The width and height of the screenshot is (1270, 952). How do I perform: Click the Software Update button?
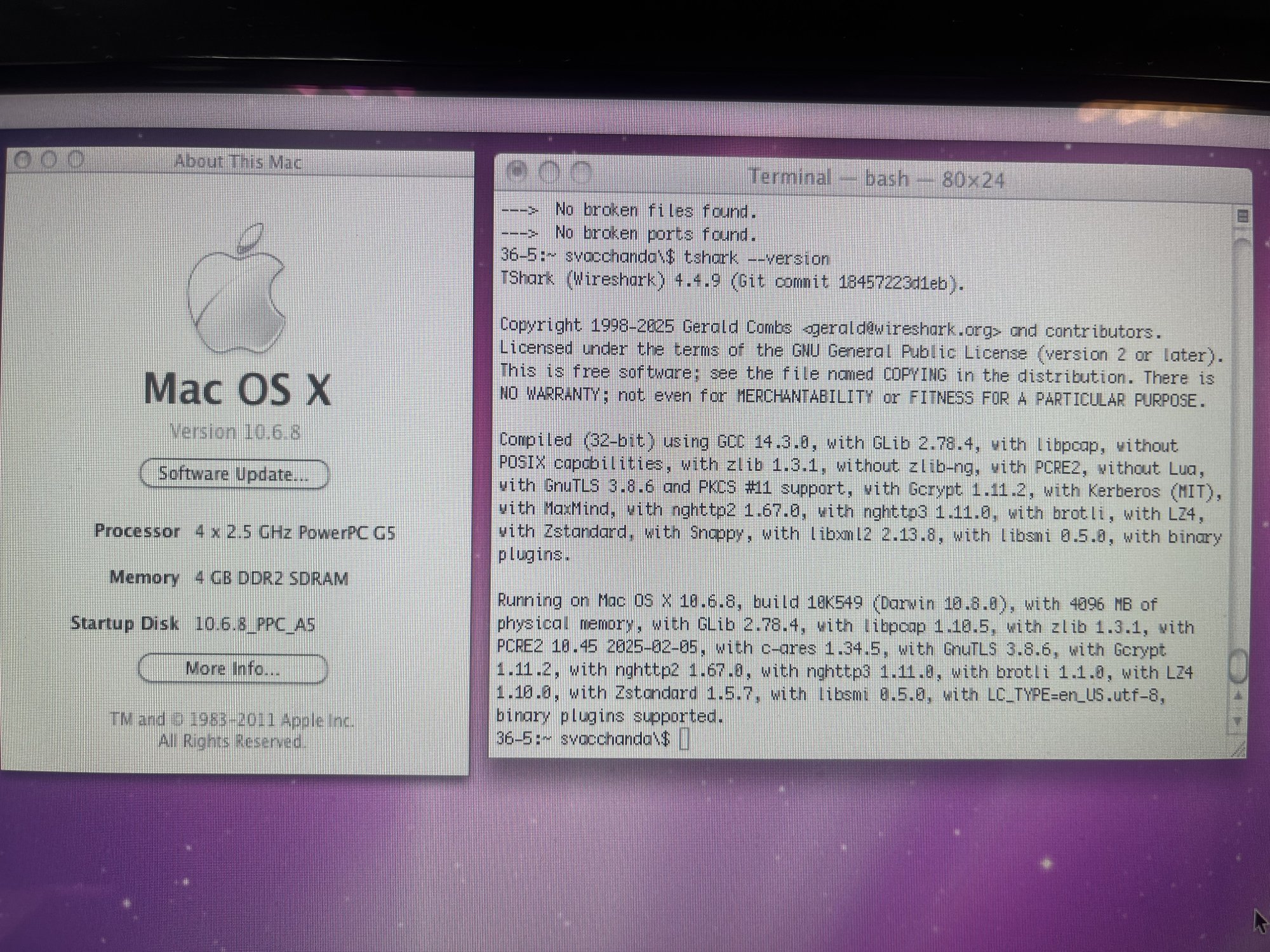(234, 474)
